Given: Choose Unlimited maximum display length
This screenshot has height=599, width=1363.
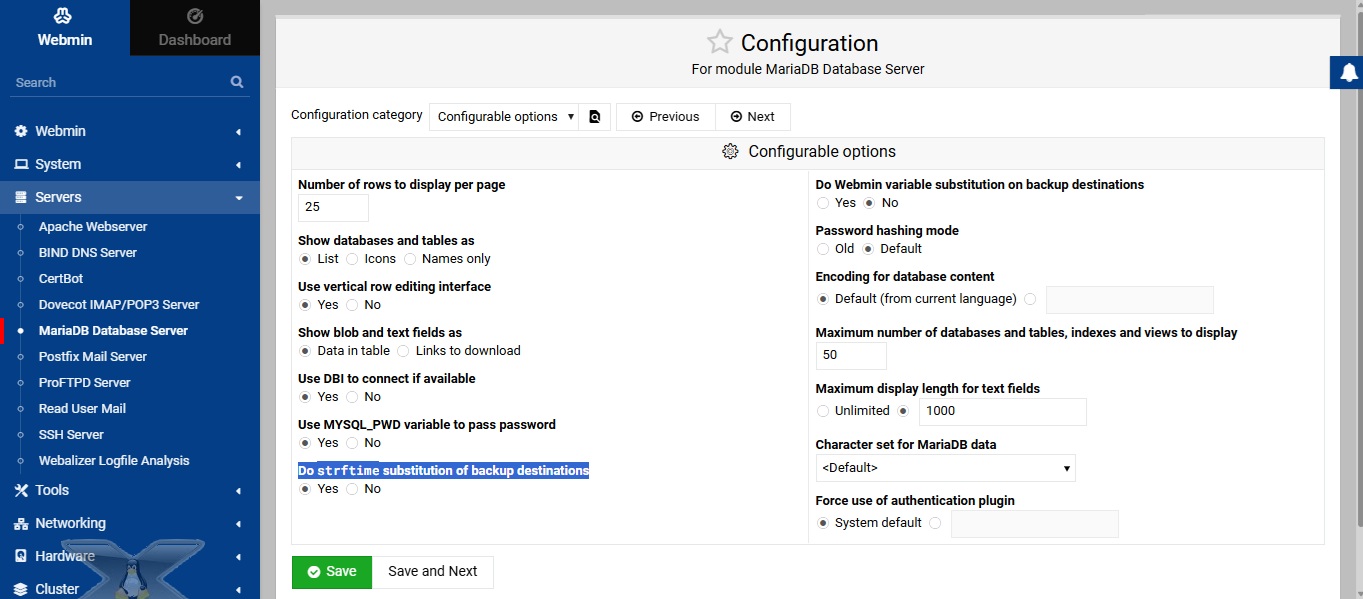Looking at the screenshot, I should point(823,411).
